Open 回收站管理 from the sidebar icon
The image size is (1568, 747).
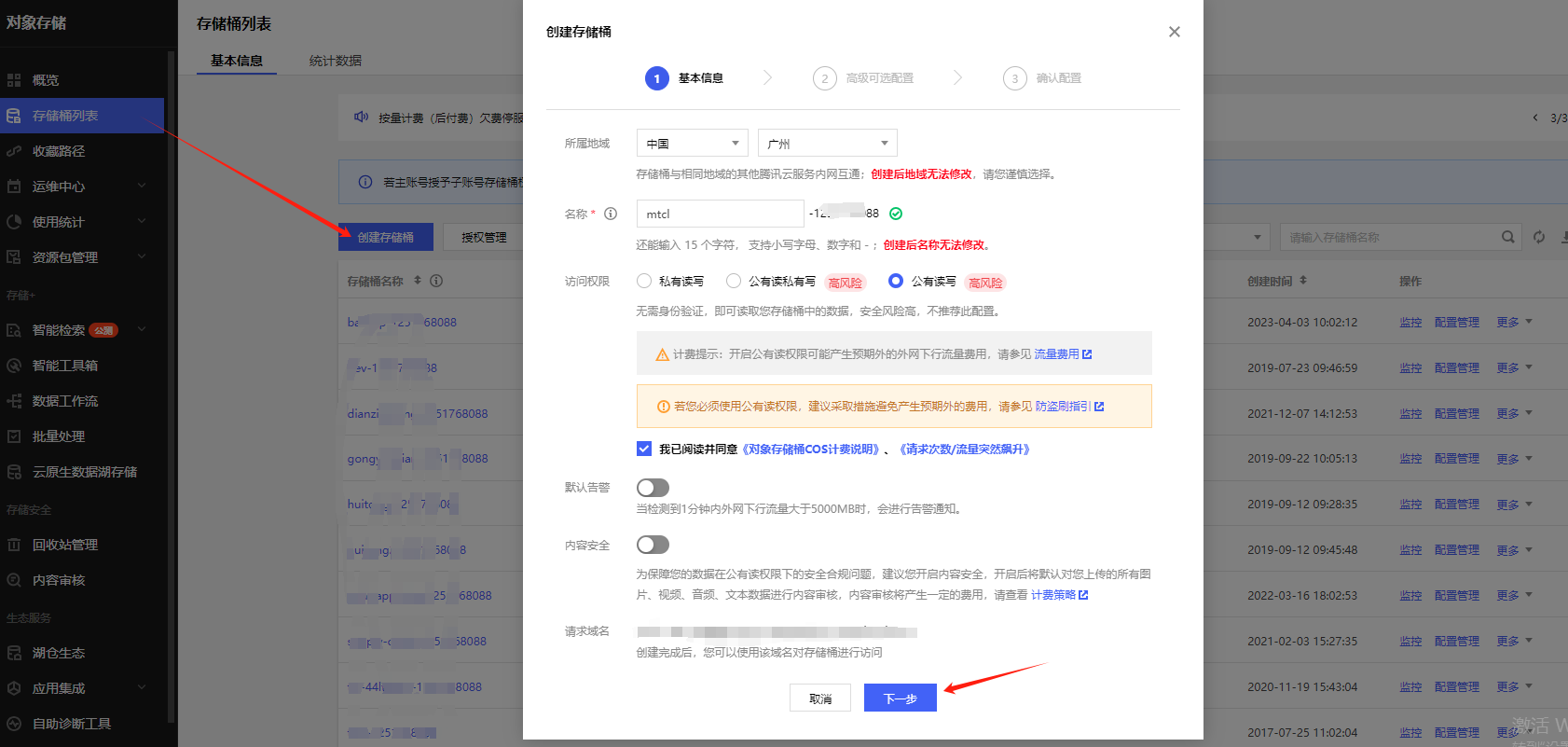pos(14,545)
